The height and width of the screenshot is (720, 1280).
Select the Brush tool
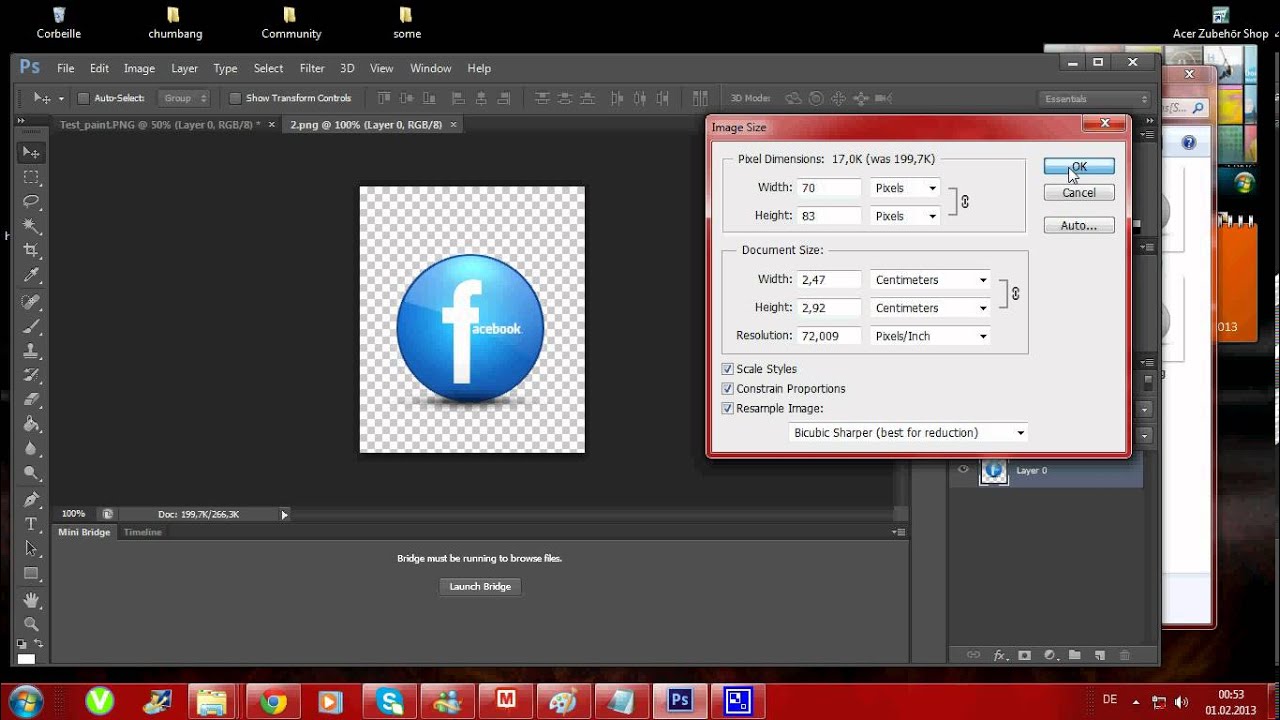click(x=31, y=326)
